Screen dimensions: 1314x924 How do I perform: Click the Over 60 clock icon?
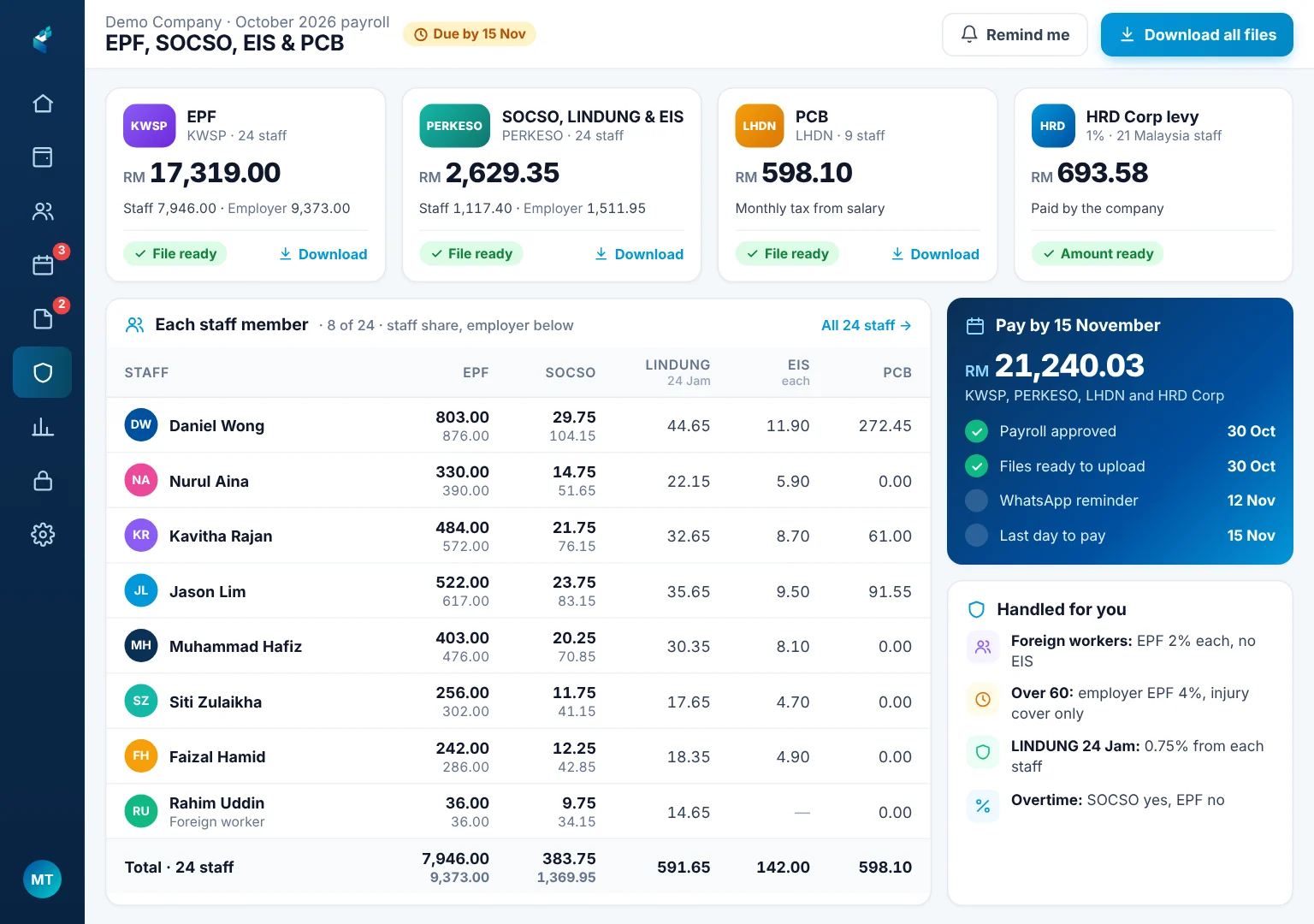983,700
